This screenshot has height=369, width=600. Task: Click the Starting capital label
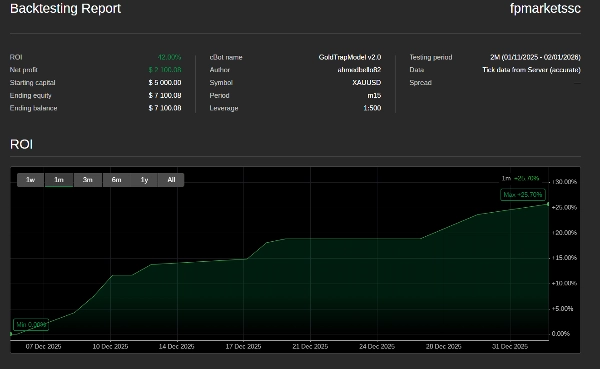pos(33,83)
